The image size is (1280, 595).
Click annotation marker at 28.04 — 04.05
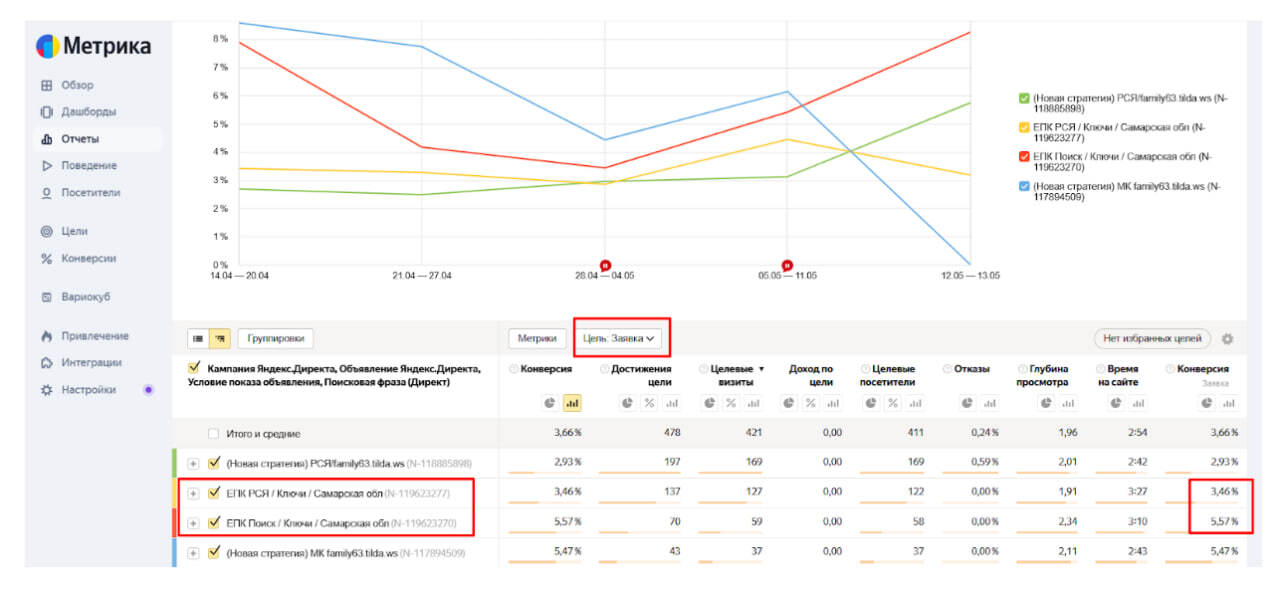click(605, 265)
